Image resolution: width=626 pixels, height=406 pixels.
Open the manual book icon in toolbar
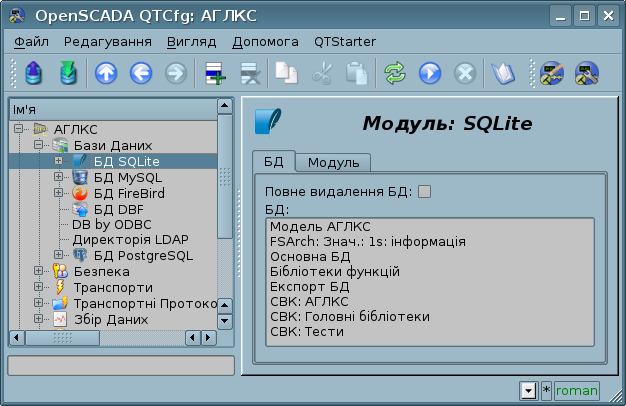point(501,73)
